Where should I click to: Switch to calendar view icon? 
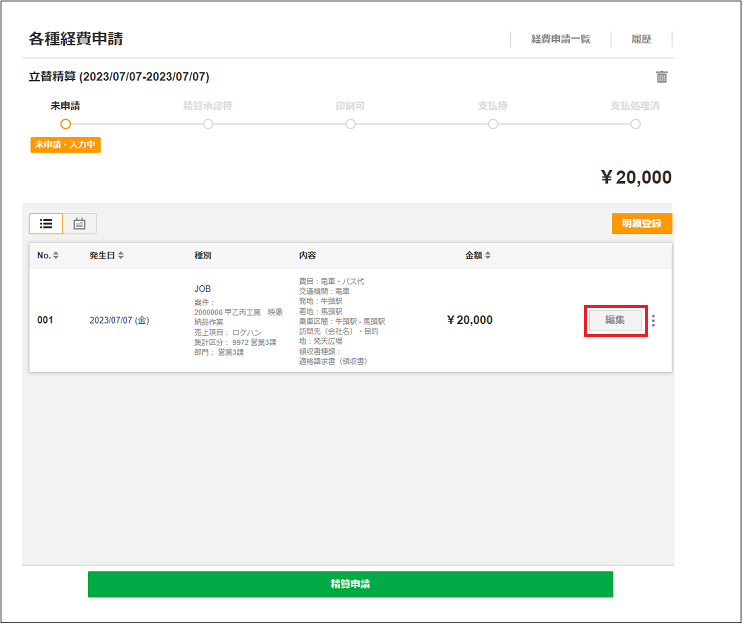[79, 224]
